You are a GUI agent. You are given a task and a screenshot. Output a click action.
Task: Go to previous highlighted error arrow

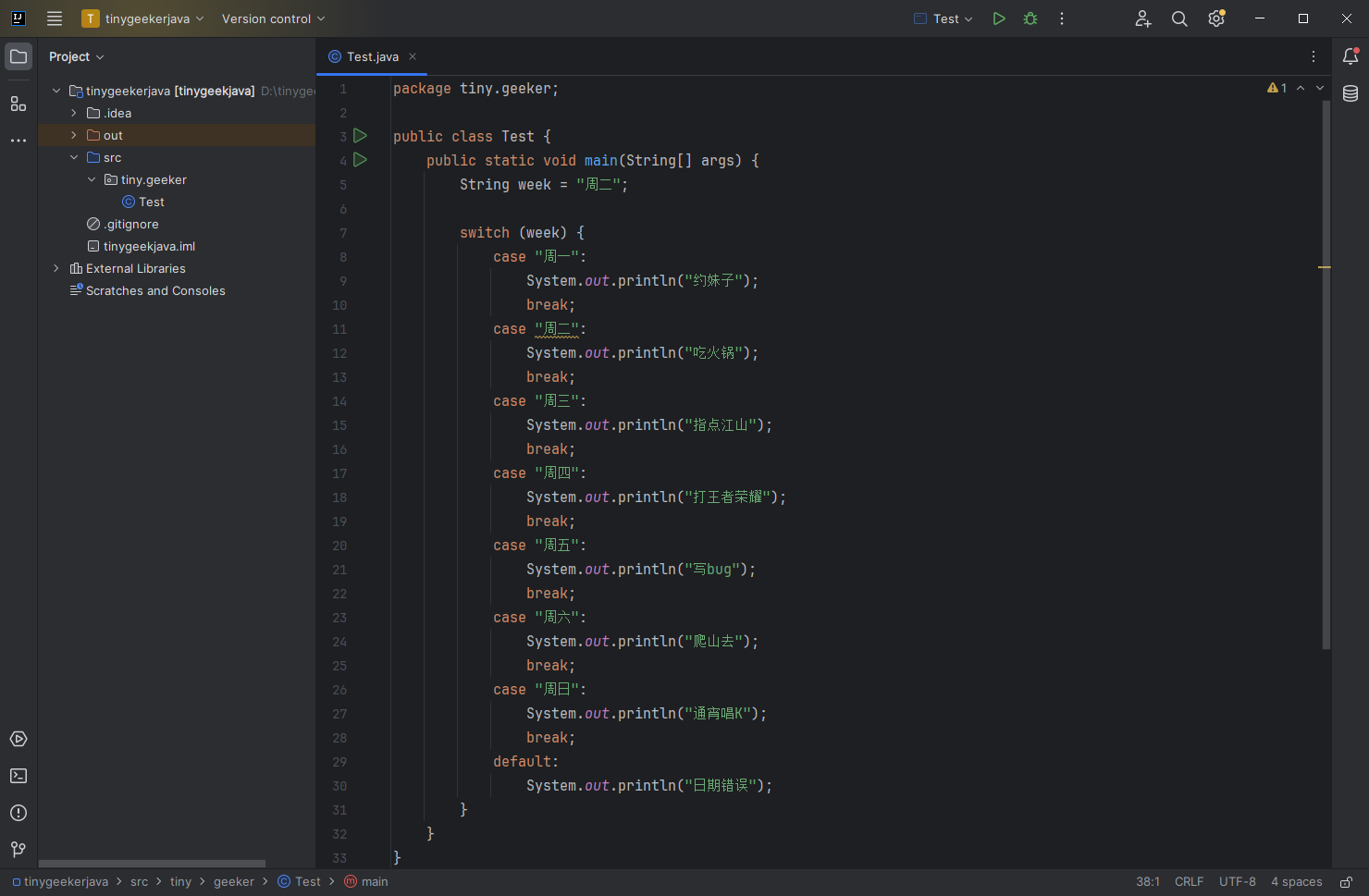[1301, 88]
